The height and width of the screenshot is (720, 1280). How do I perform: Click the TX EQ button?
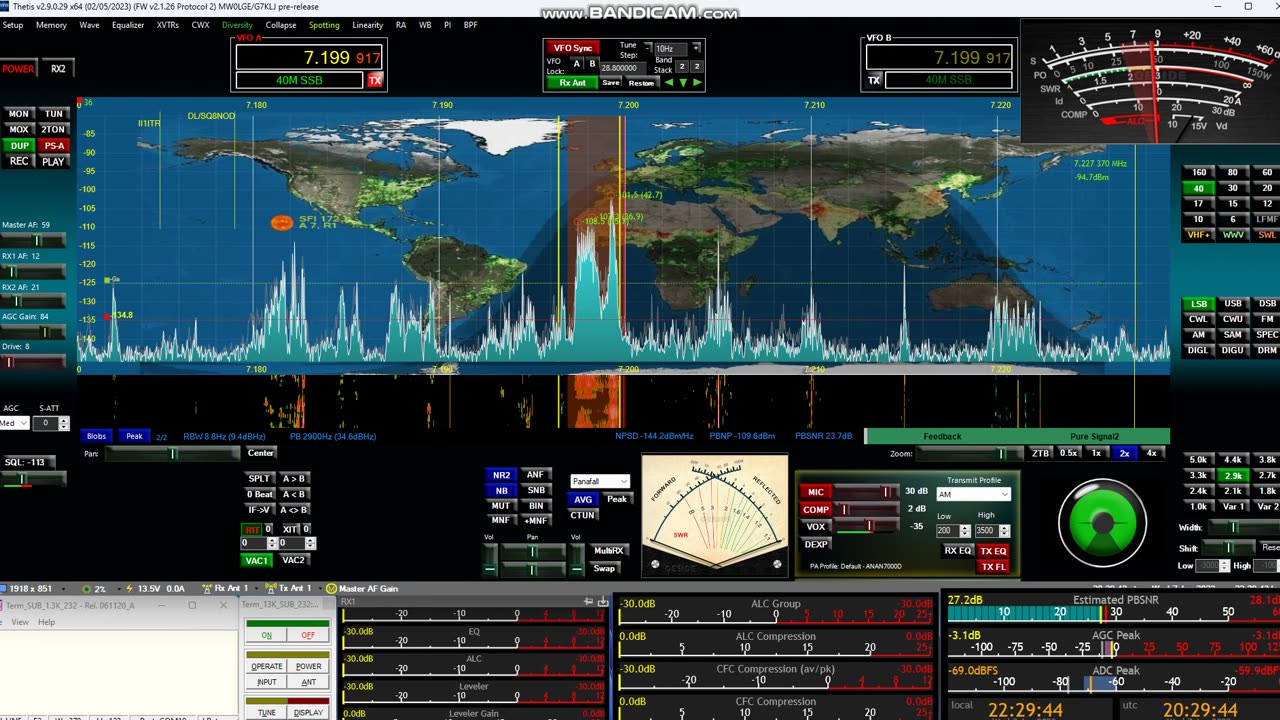(x=993, y=551)
